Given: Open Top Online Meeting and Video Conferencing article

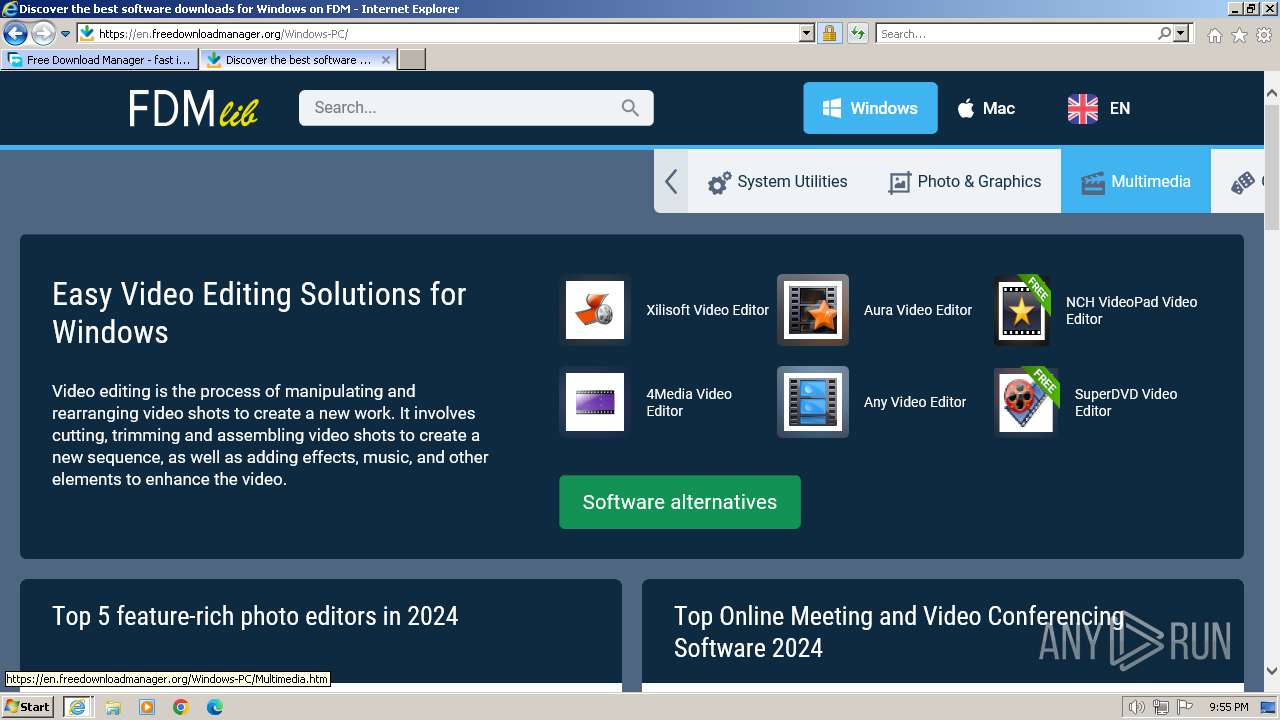Looking at the screenshot, I should coord(899,632).
